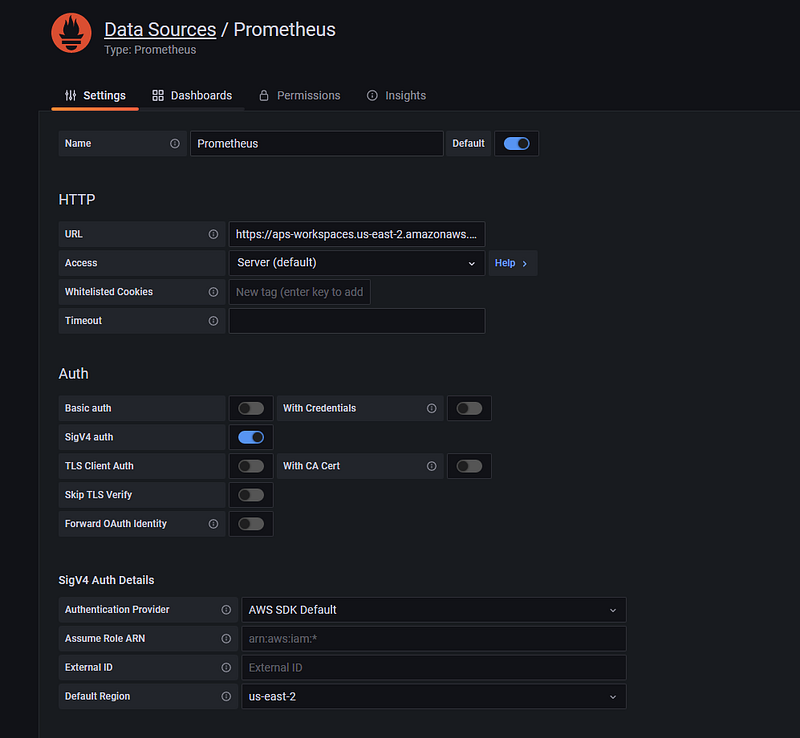Click info icon for With Credentials
The width and height of the screenshot is (800, 738).
(432, 408)
